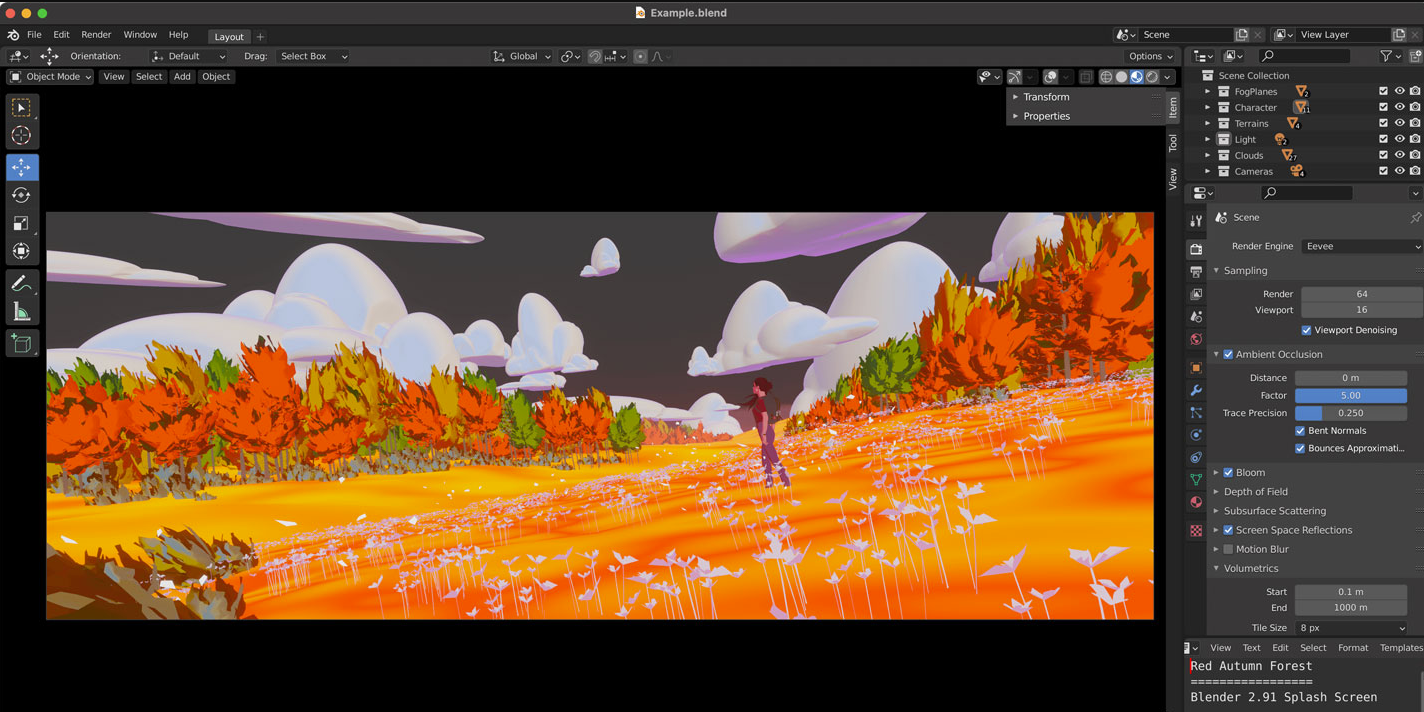Select the Select Box tool in the toolbar
This screenshot has height=712, width=1424.
[x=21, y=107]
